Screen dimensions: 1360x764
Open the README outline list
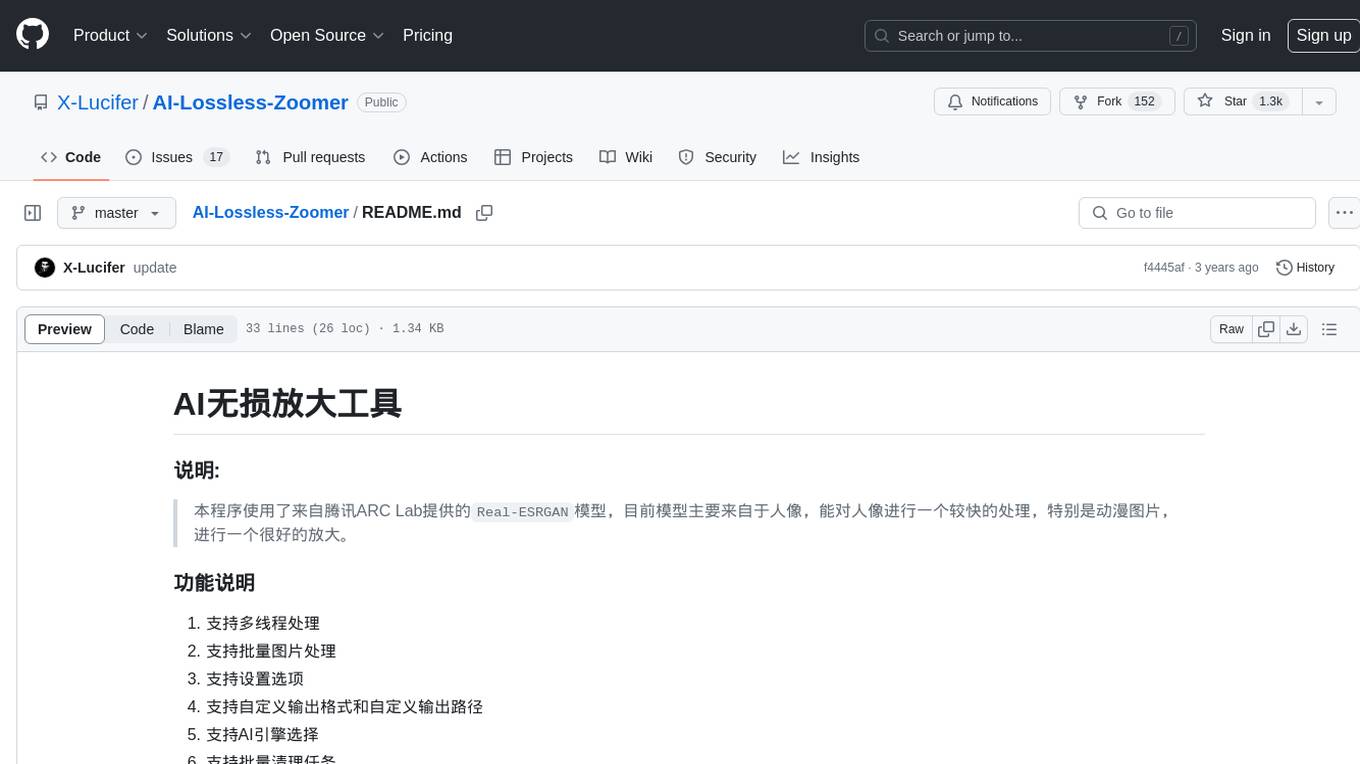(x=1329, y=329)
